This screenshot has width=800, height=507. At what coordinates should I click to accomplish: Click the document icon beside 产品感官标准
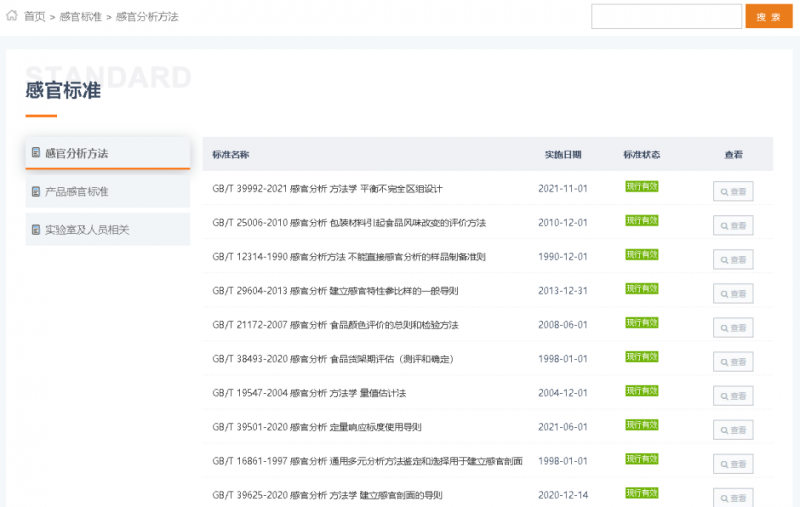[36, 191]
